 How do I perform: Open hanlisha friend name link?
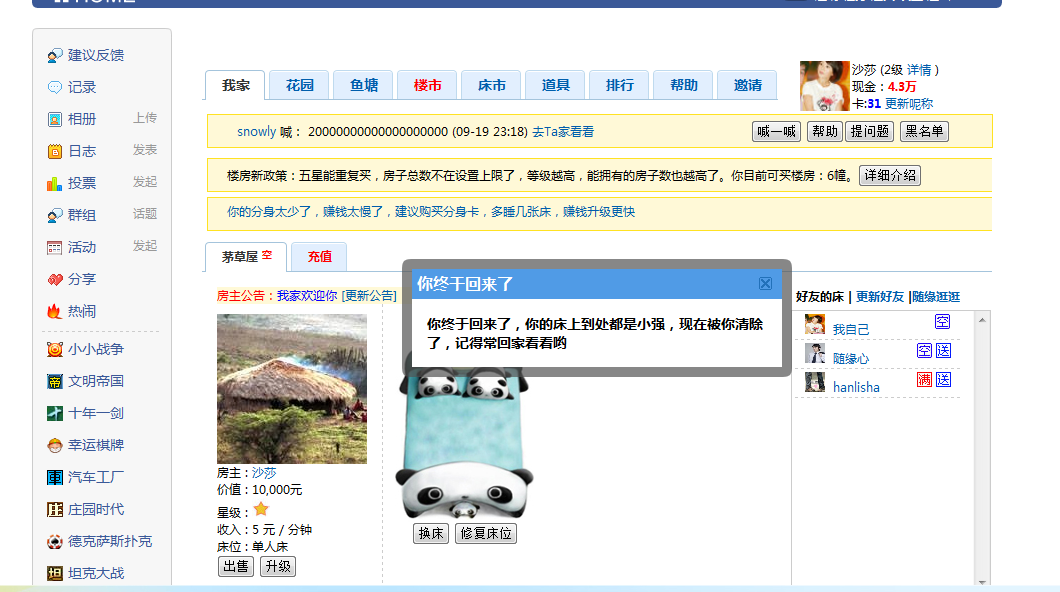(x=856, y=387)
